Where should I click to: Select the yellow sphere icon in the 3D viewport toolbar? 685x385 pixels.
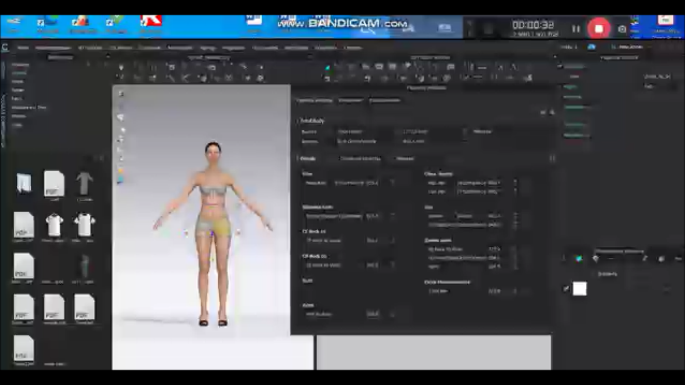click(121, 171)
